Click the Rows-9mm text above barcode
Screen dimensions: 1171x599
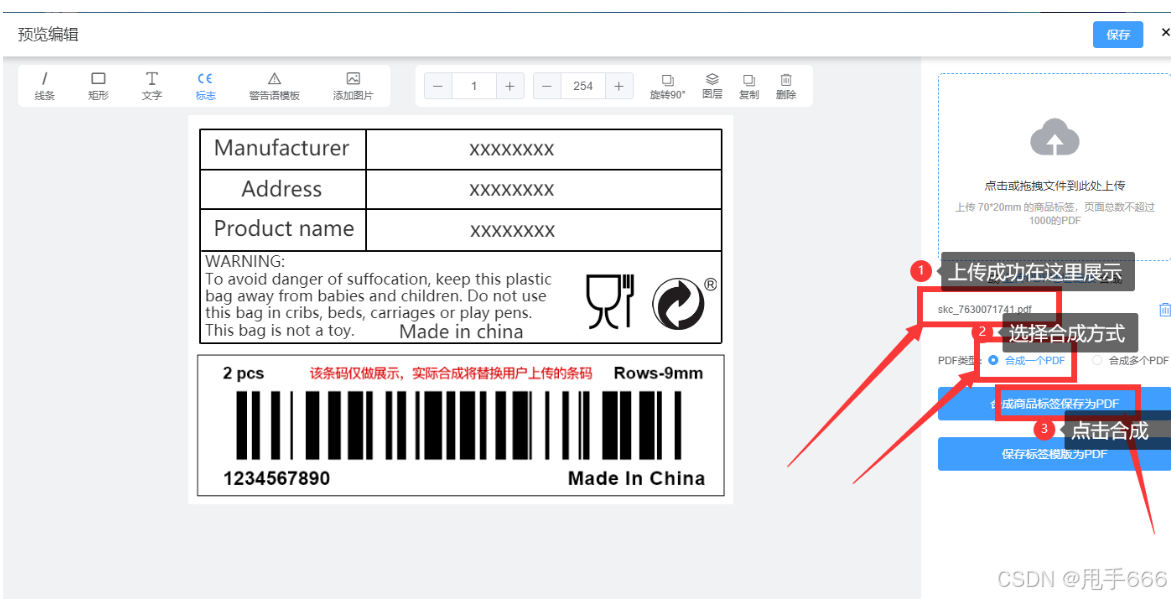tap(658, 373)
